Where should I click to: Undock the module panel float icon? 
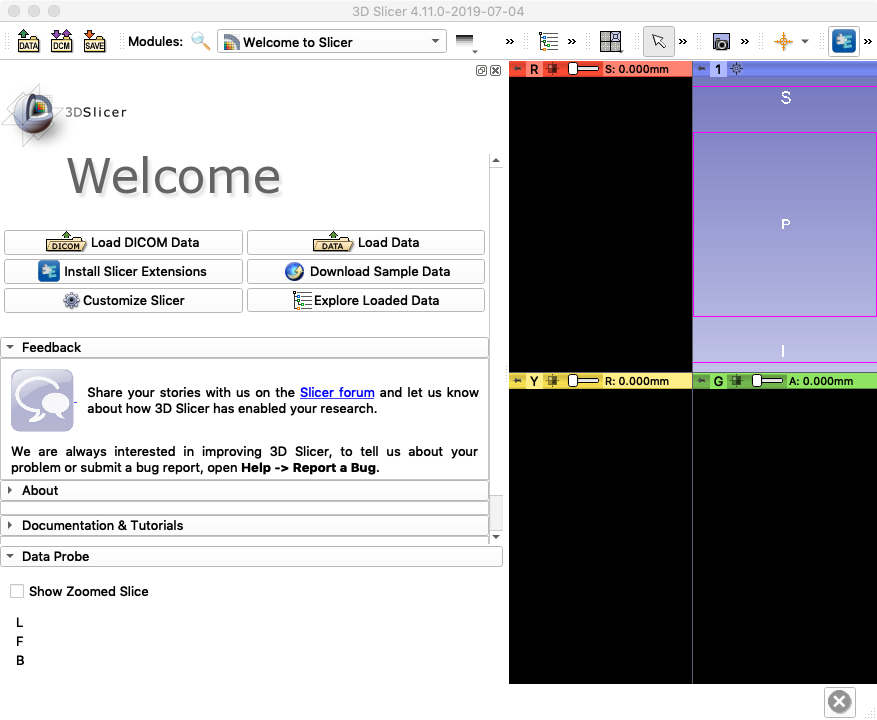point(481,70)
